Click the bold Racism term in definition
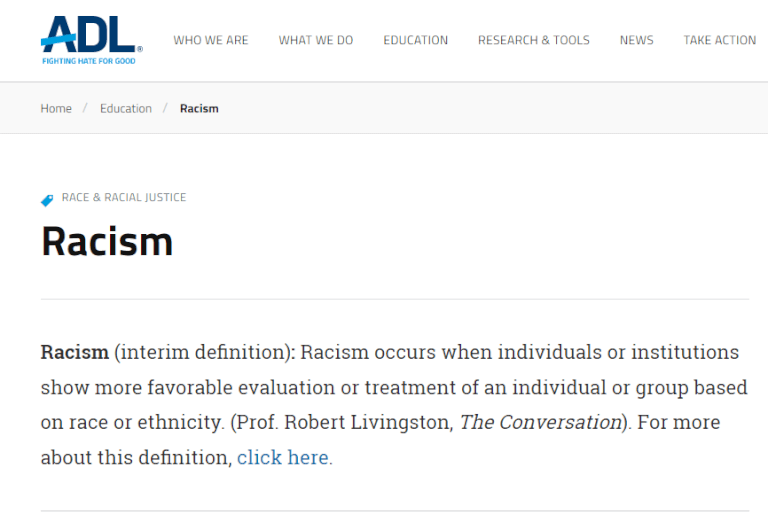The image size is (768, 530). (74, 352)
